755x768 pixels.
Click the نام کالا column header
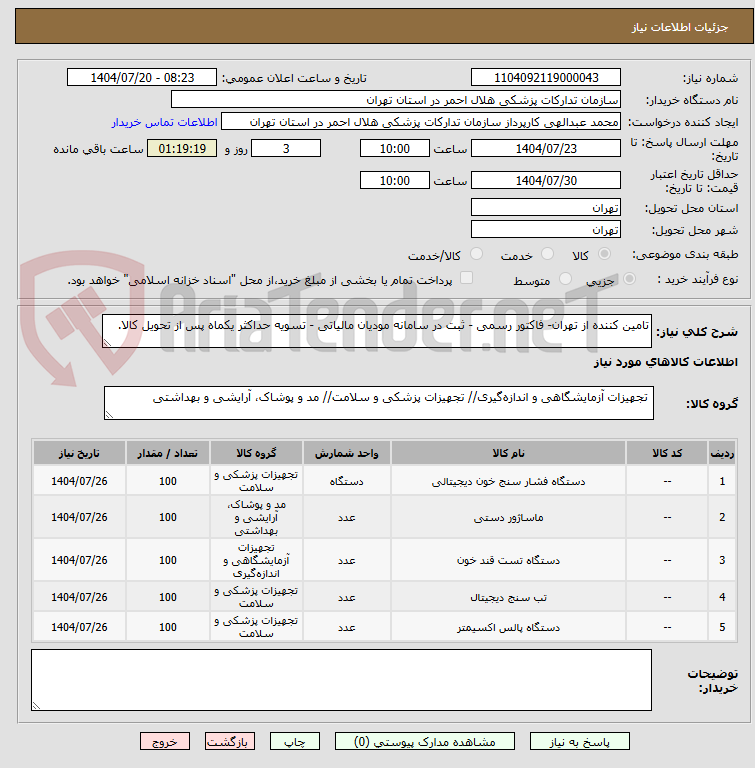click(x=508, y=453)
